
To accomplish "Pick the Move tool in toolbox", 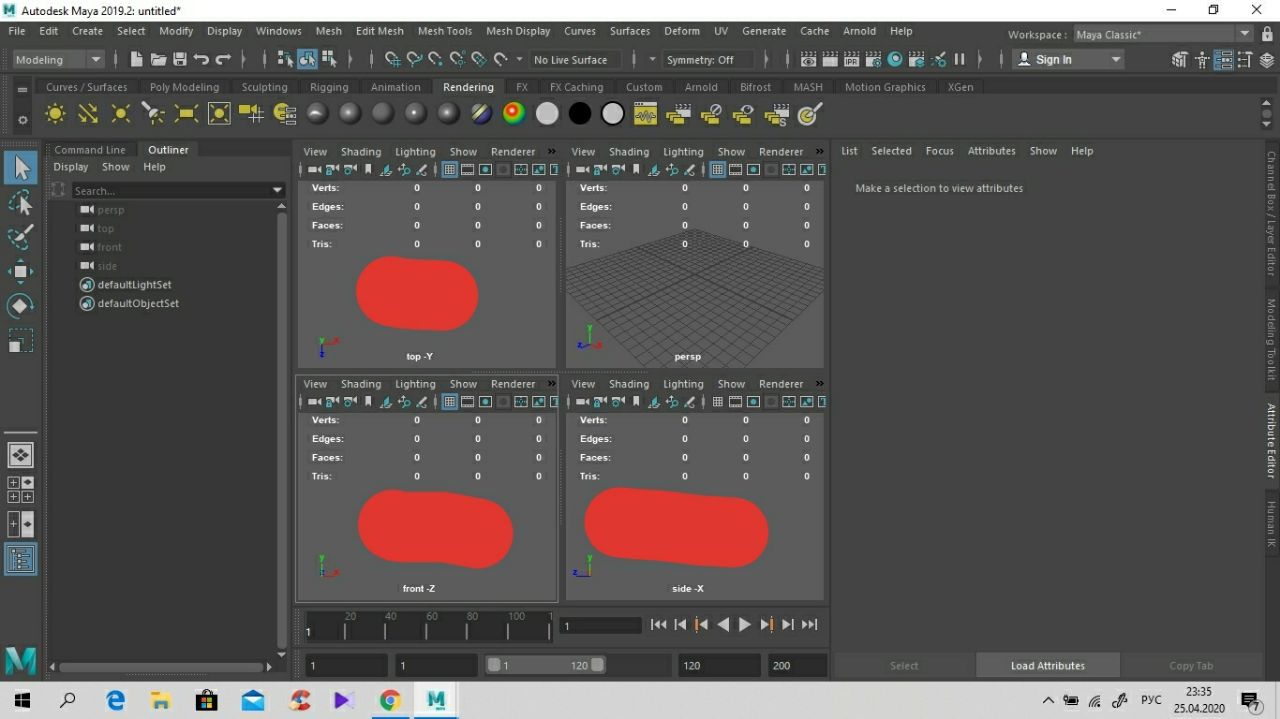I will 20,271.
